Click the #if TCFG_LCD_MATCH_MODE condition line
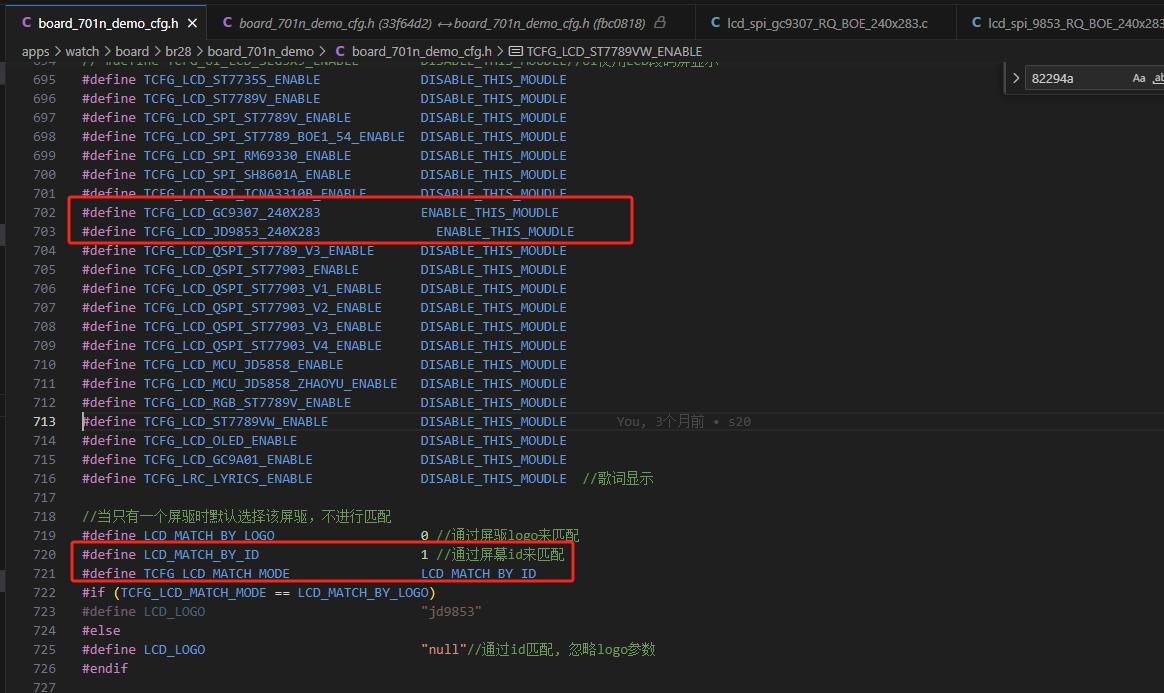The image size is (1164, 693). coord(258,592)
